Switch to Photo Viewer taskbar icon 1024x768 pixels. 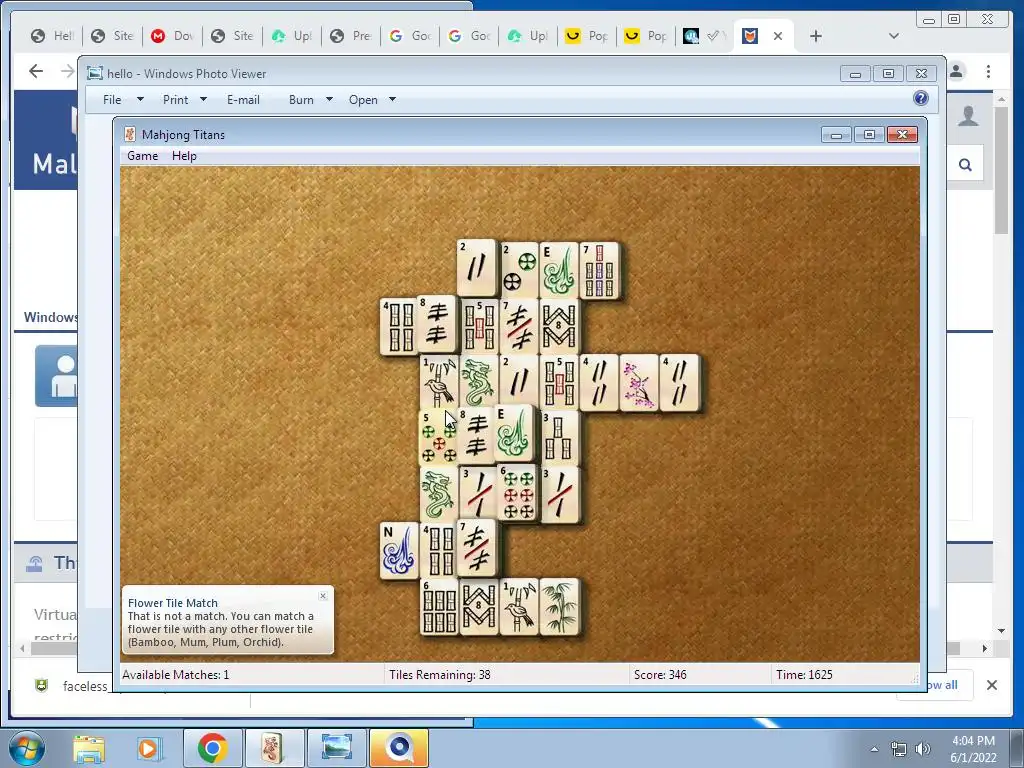pos(336,748)
